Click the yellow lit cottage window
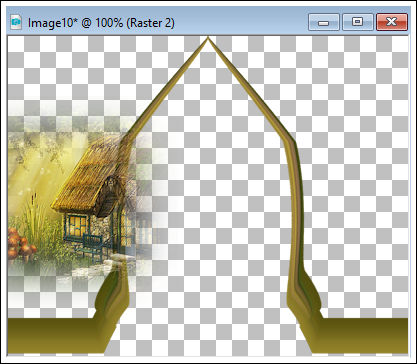Screen dimensions: 417x364 (78, 226)
